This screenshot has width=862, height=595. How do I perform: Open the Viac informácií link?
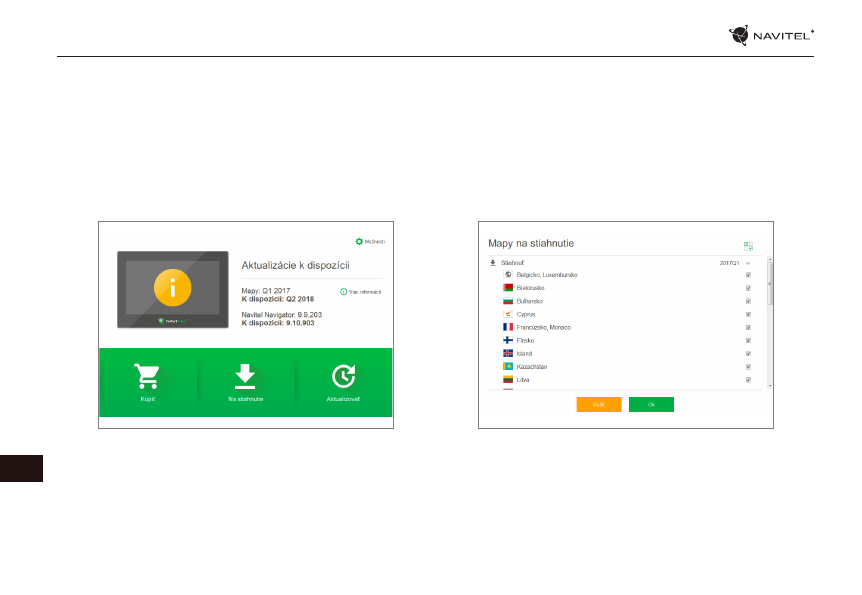361,292
